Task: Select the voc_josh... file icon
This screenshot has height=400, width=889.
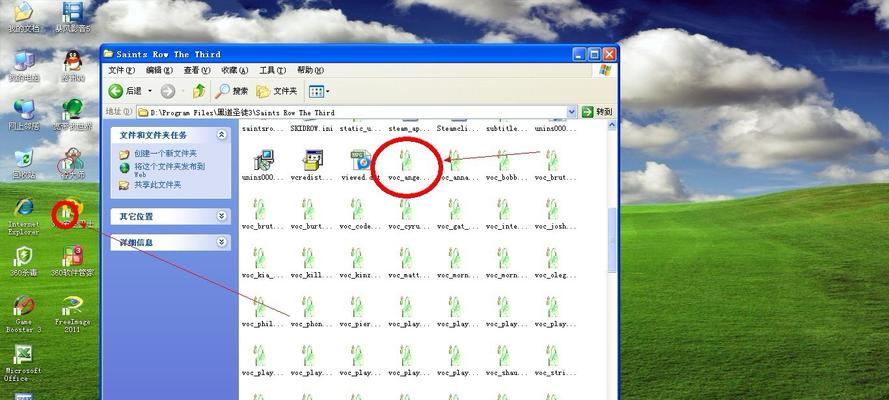Action: click(x=552, y=210)
